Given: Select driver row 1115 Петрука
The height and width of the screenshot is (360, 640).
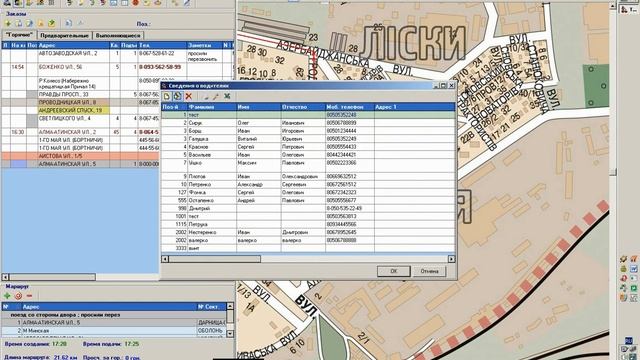Looking at the screenshot, I should pos(308,224).
